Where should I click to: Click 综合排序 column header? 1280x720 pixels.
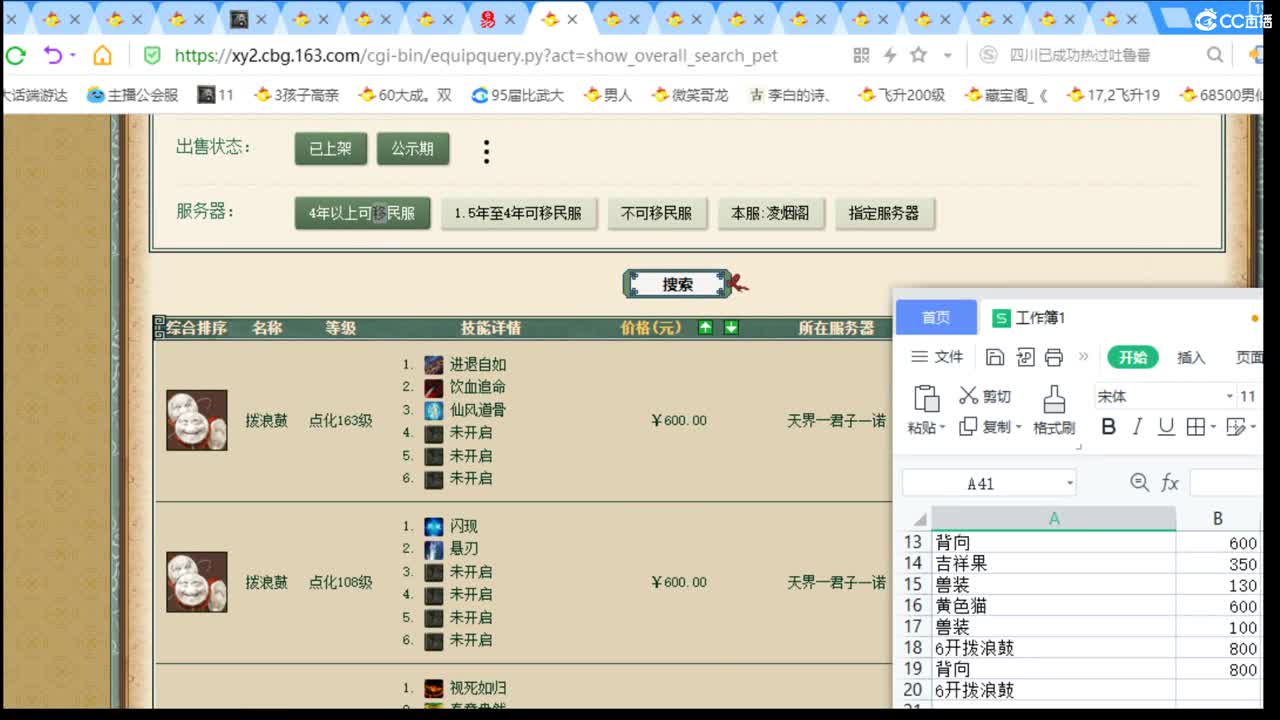point(197,328)
